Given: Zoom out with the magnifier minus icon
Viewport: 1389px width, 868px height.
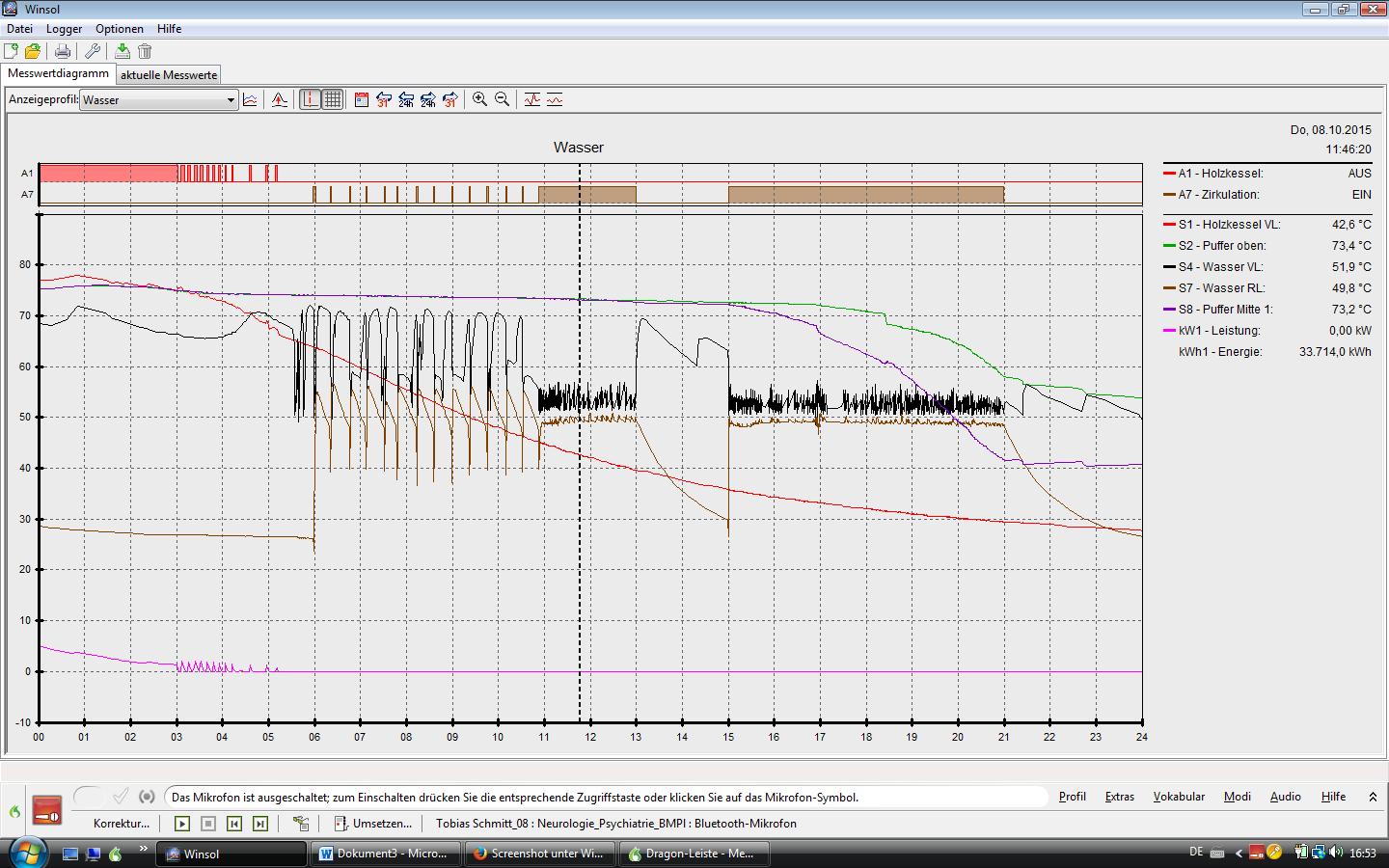Looking at the screenshot, I should 502,99.
